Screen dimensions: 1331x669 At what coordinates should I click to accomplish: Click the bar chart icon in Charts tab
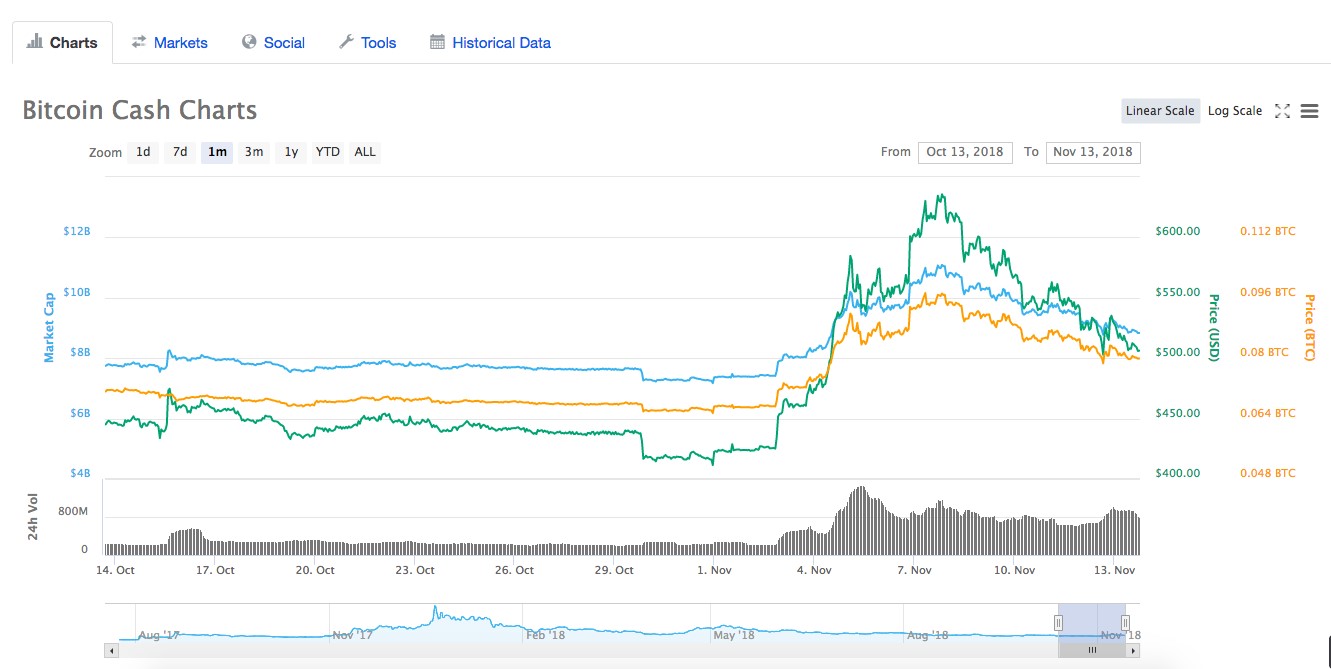[34, 42]
